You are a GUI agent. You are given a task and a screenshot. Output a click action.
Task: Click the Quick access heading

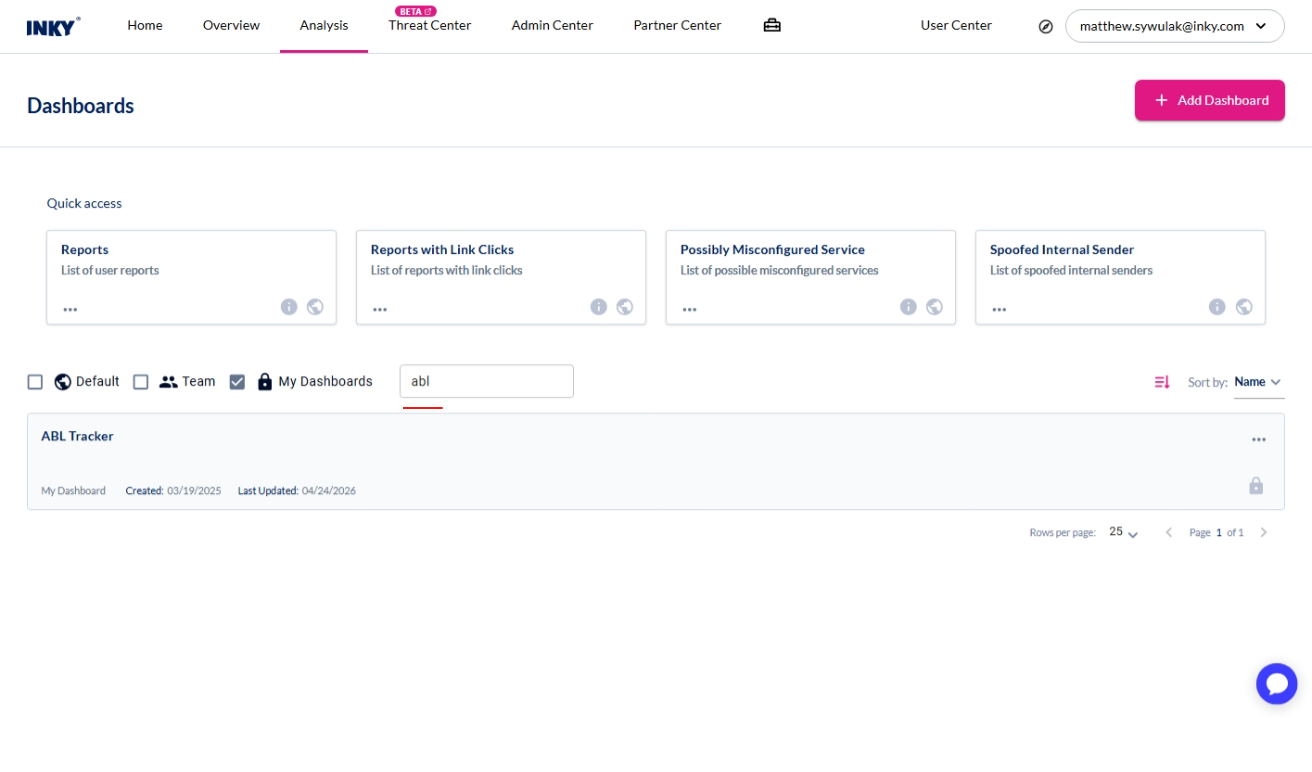(x=84, y=203)
